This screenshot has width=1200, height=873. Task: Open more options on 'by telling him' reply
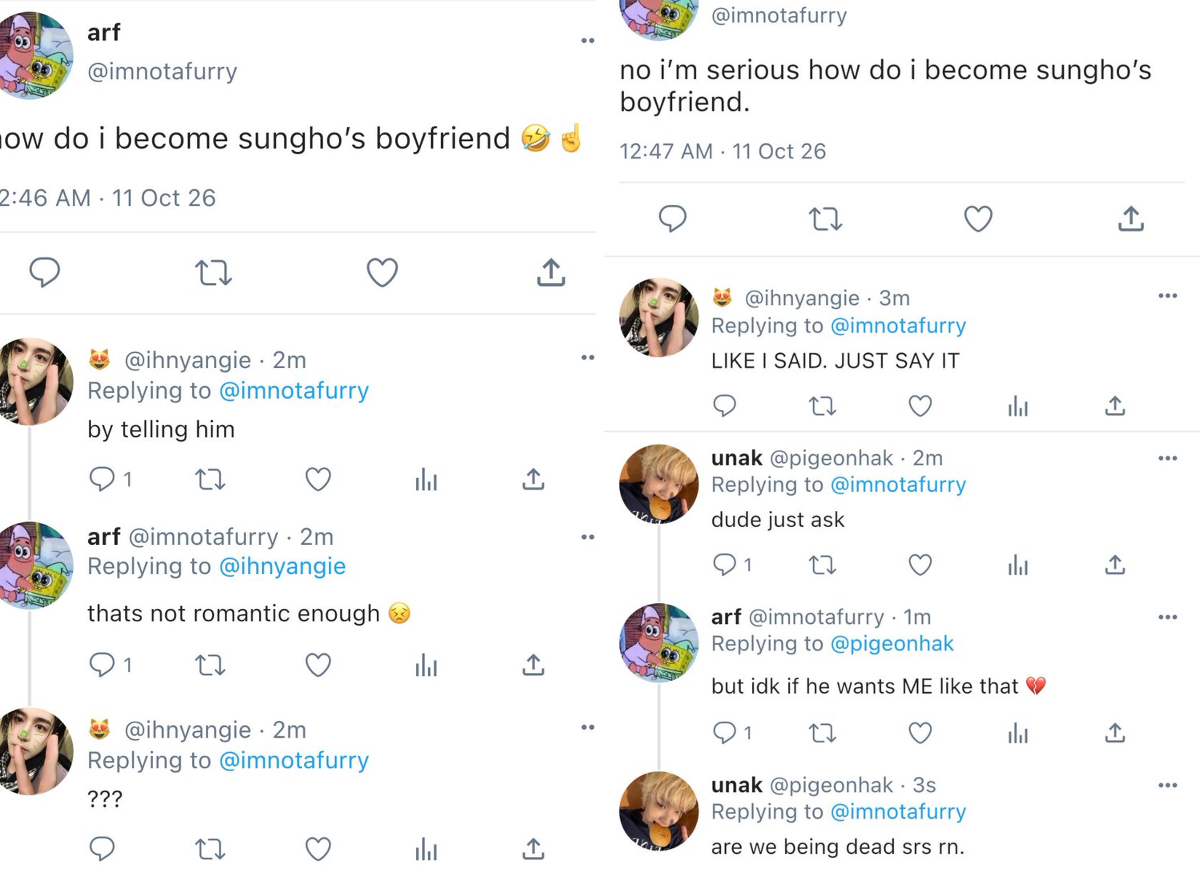587,357
